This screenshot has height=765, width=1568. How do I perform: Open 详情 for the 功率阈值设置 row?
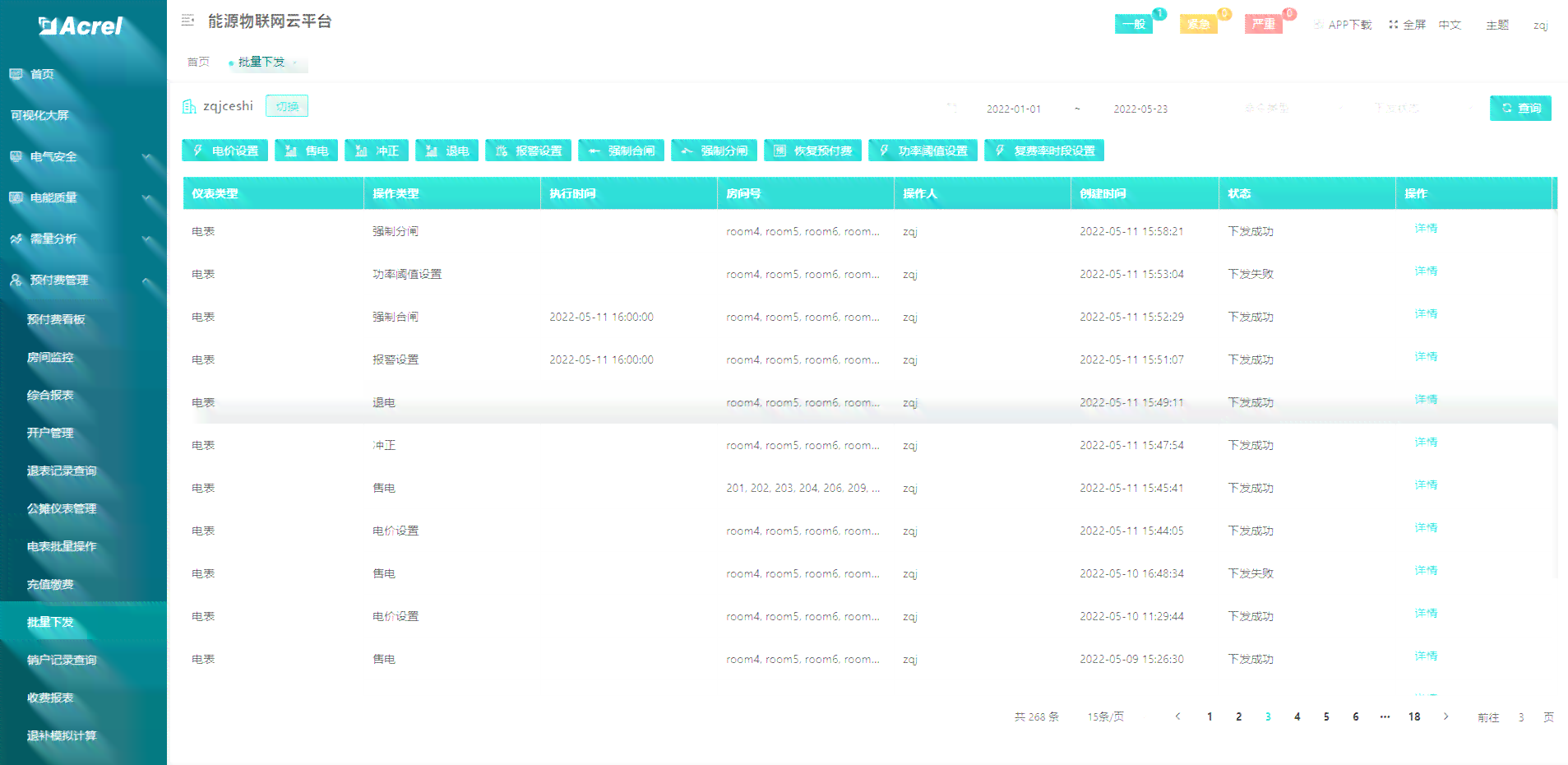coord(1426,271)
